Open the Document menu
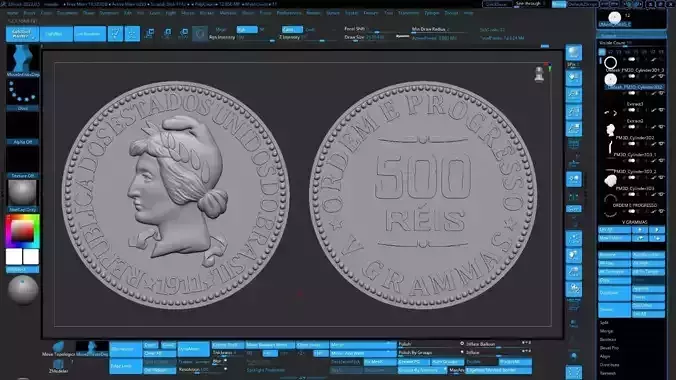Image resolution: width=676 pixels, height=380 pixels. pos(67,13)
